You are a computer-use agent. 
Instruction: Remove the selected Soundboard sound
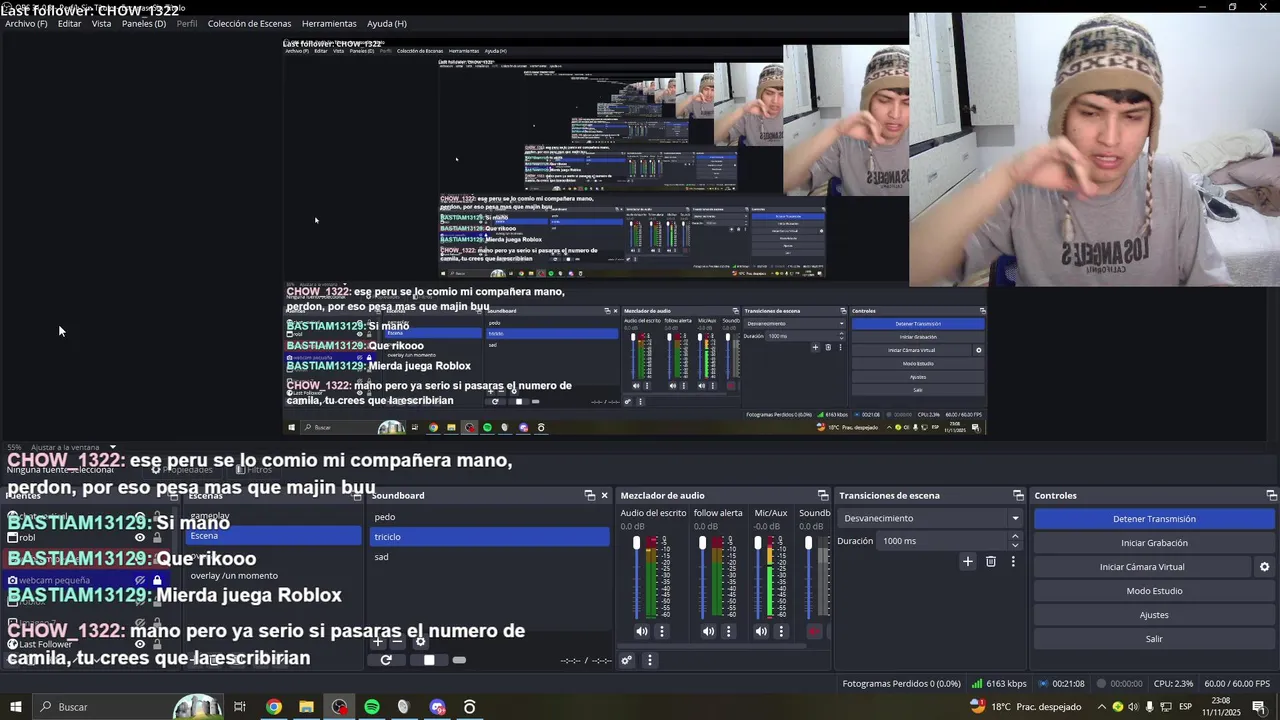(x=398, y=642)
